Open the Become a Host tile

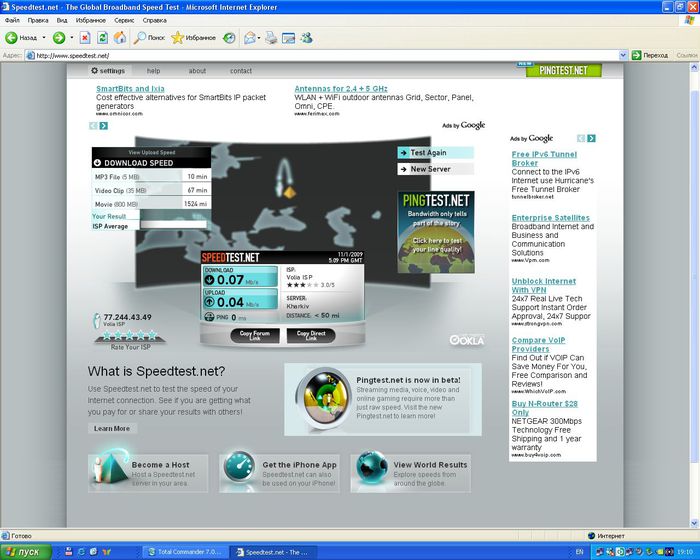(x=148, y=473)
